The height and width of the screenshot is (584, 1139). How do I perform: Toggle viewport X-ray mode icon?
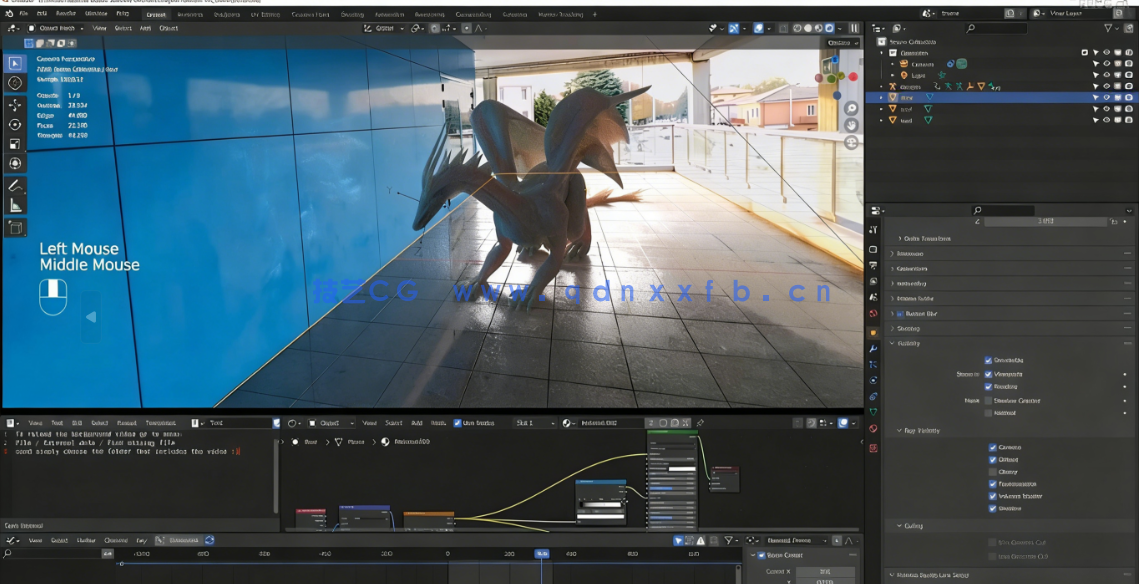783,29
